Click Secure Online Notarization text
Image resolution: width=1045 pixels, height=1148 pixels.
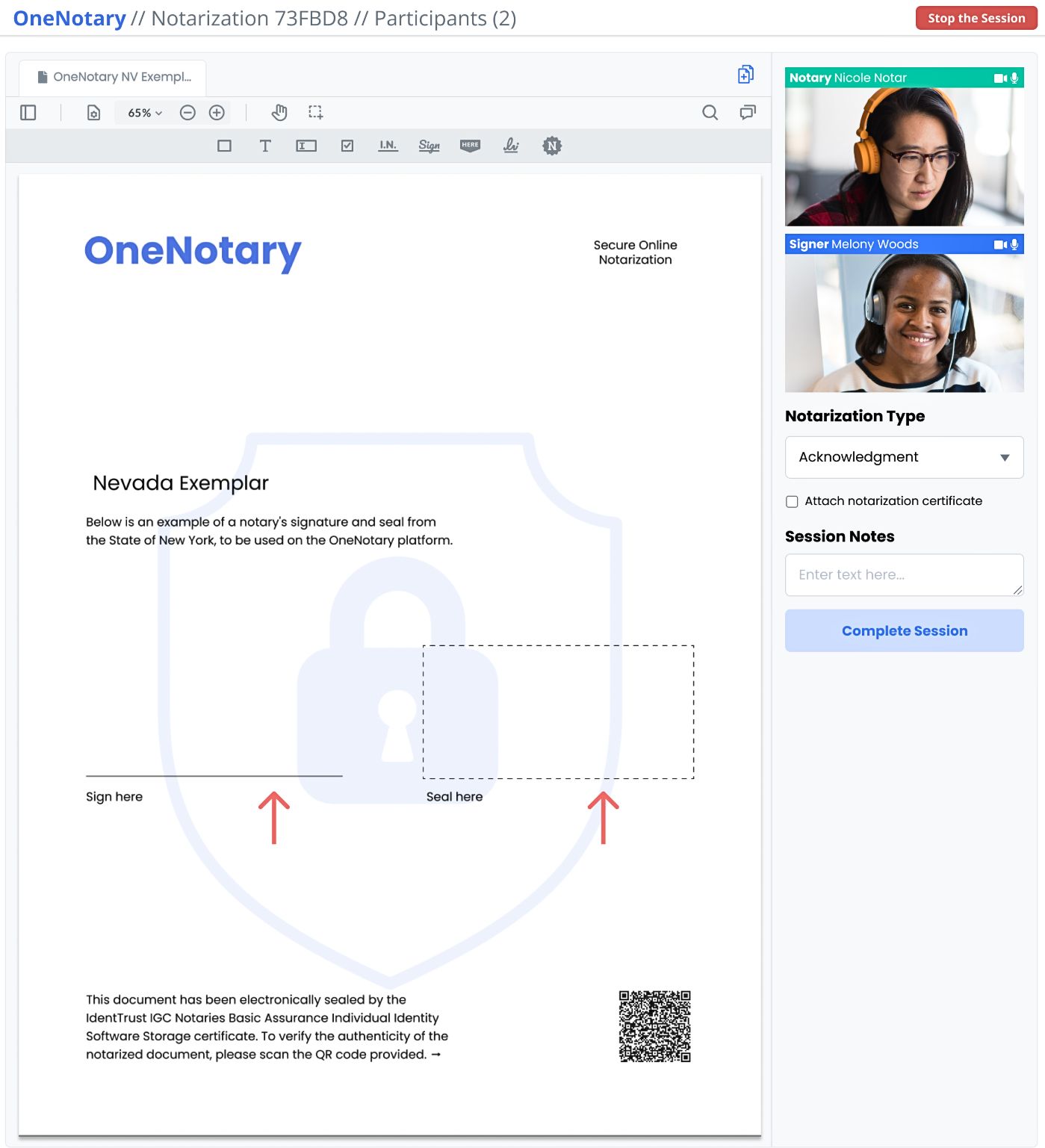click(635, 252)
